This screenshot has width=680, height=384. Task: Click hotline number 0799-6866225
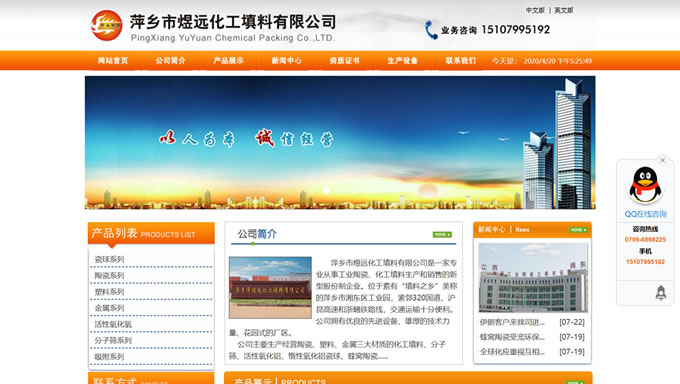tap(645, 240)
